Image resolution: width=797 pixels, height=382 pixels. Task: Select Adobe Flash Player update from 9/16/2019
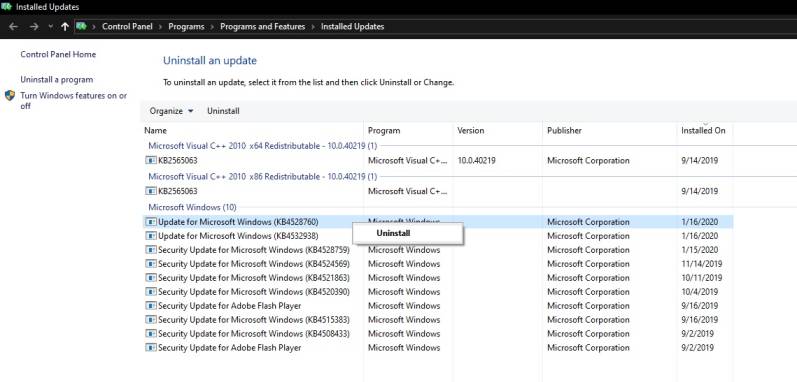click(437, 306)
